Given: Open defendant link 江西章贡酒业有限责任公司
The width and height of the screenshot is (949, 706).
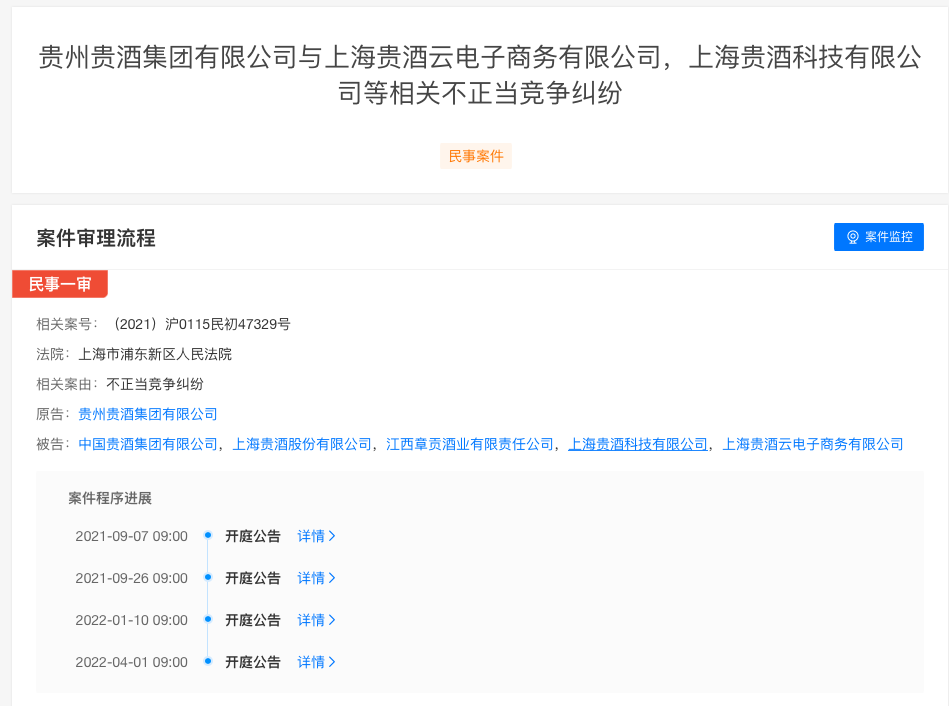Looking at the screenshot, I should 470,444.
